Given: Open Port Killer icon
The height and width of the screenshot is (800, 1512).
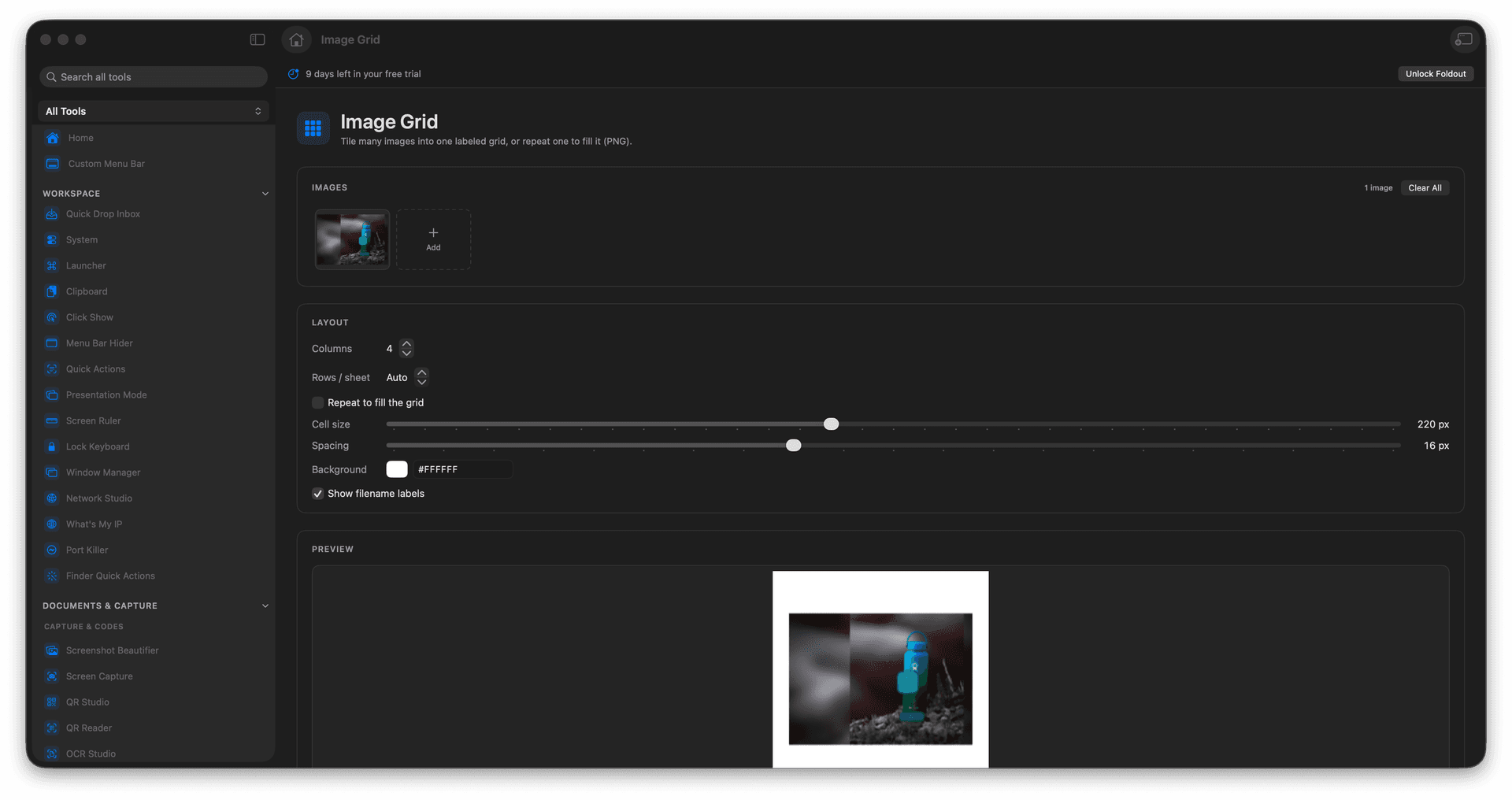Looking at the screenshot, I should point(52,550).
